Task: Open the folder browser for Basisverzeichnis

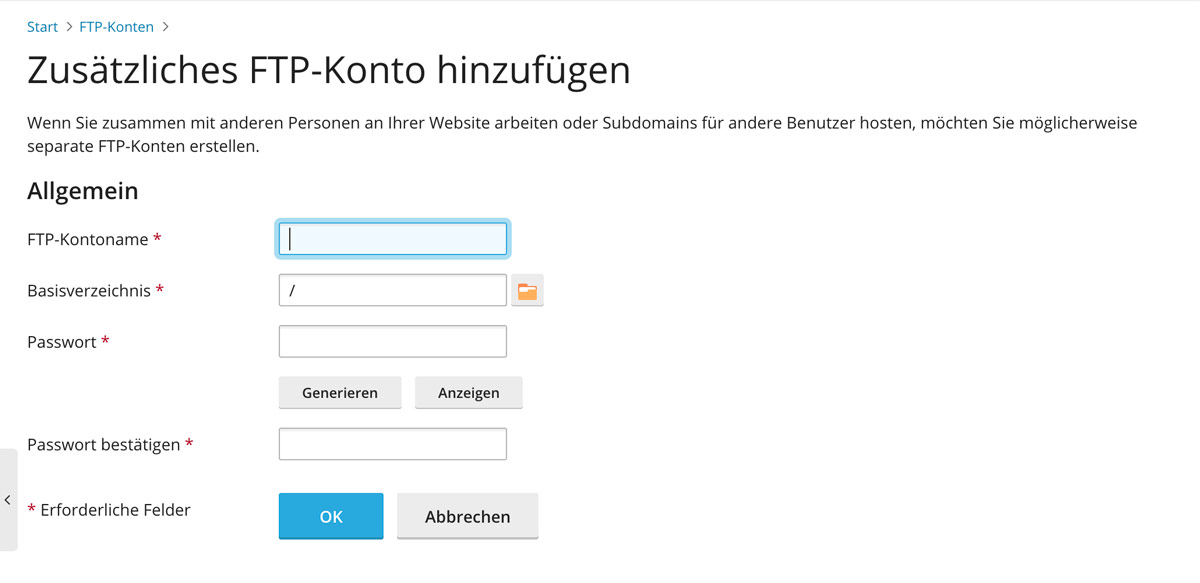Action: [x=527, y=291]
